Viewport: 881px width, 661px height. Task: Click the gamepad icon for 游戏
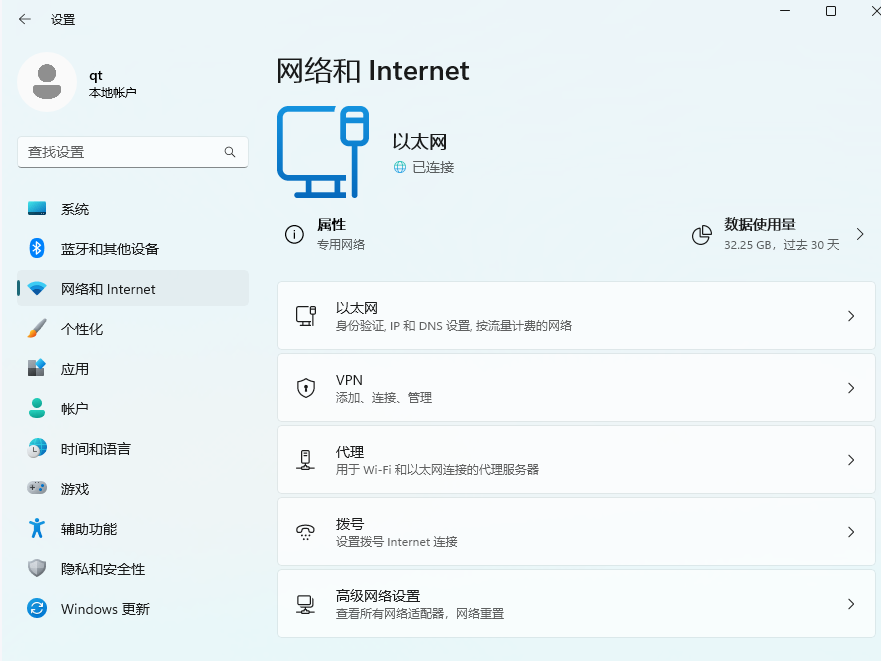[x=37, y=488]
